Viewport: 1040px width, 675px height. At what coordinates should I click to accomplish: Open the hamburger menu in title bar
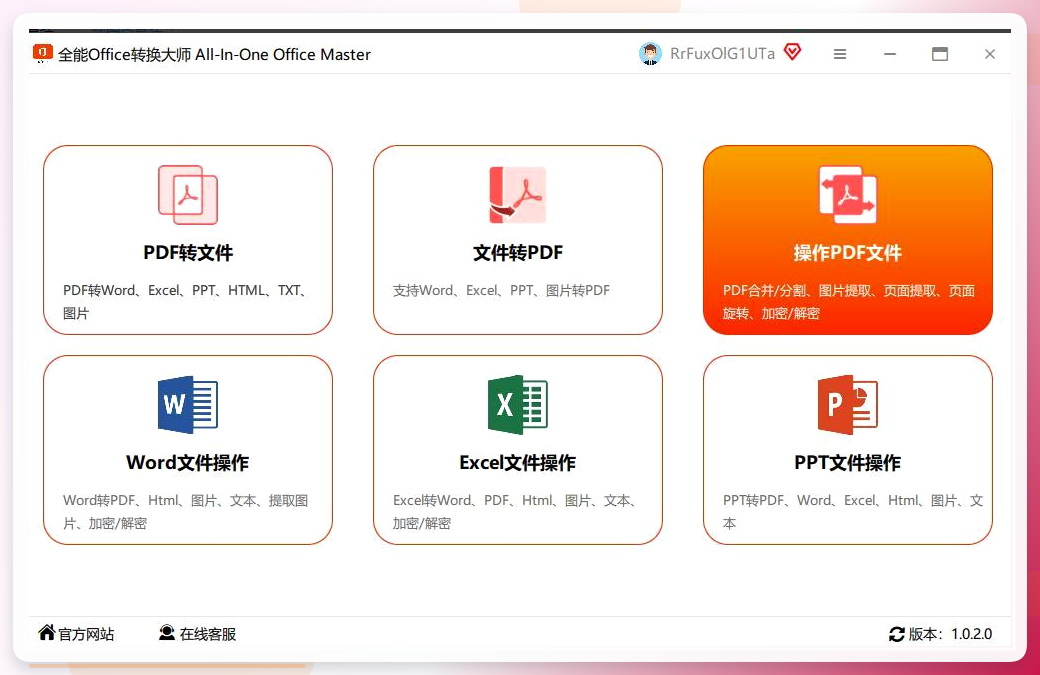(840, 54)
